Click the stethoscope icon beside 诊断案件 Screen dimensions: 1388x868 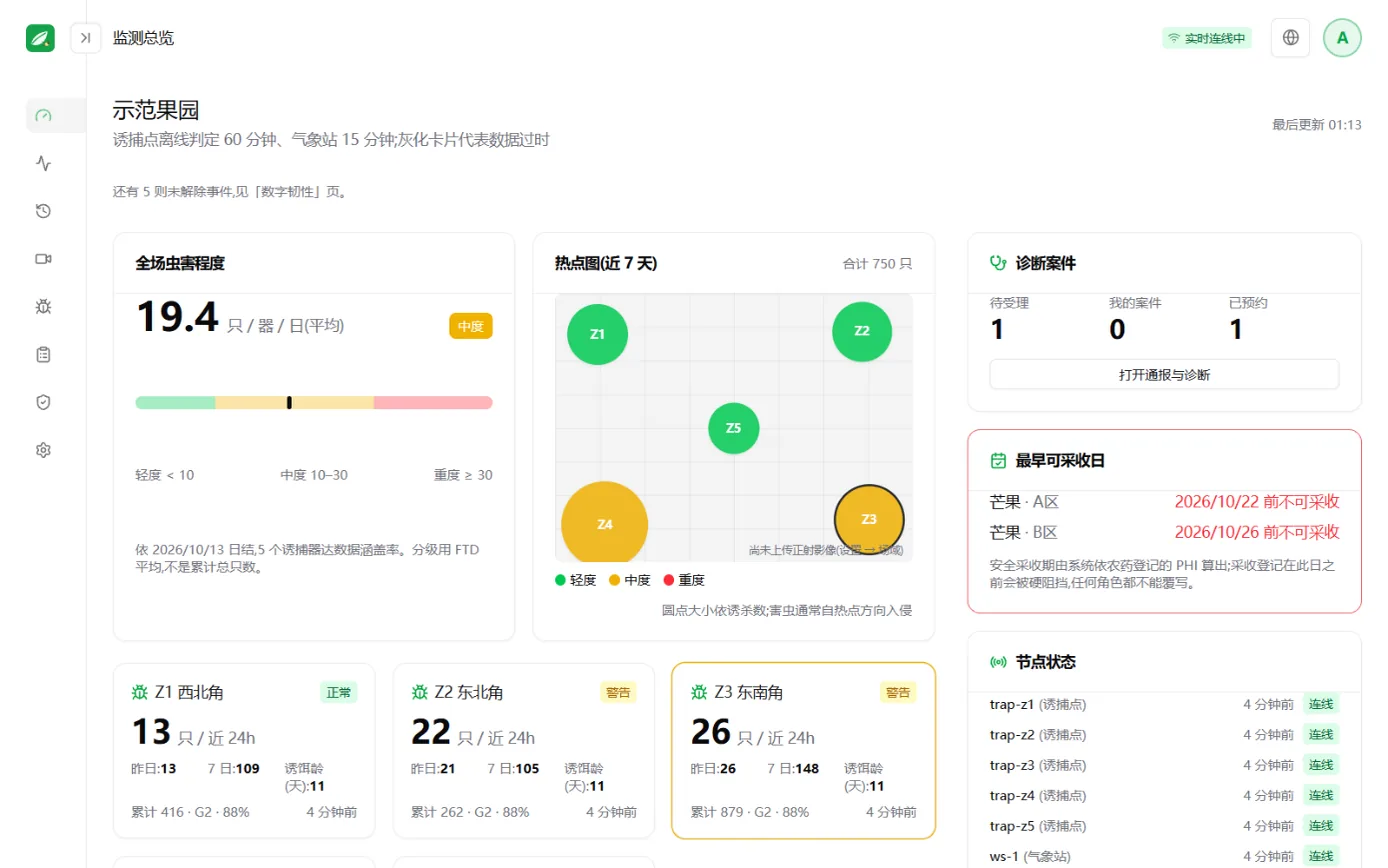[998, 263]
